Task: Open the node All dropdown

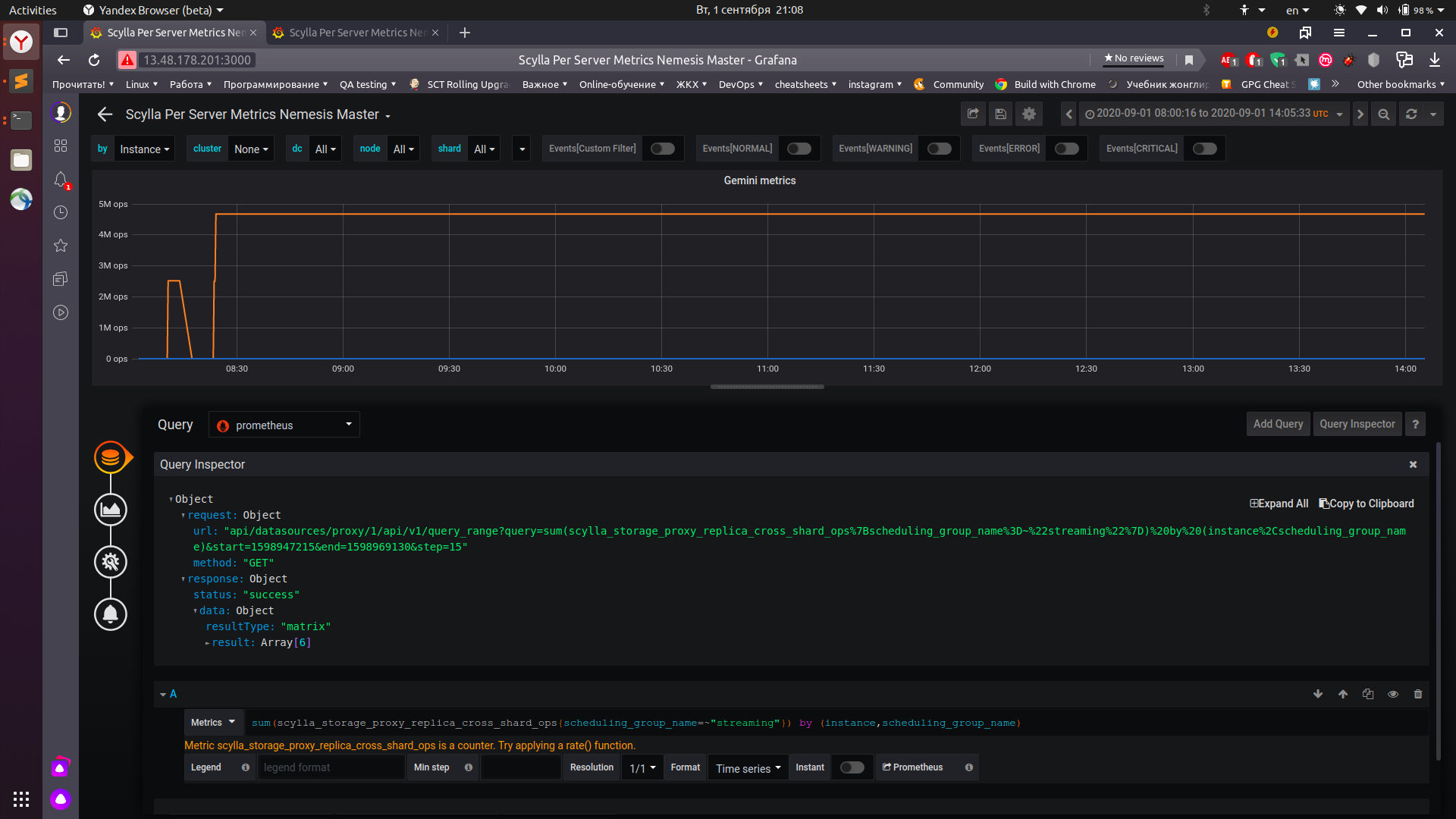Action: (x=403, y=149)
